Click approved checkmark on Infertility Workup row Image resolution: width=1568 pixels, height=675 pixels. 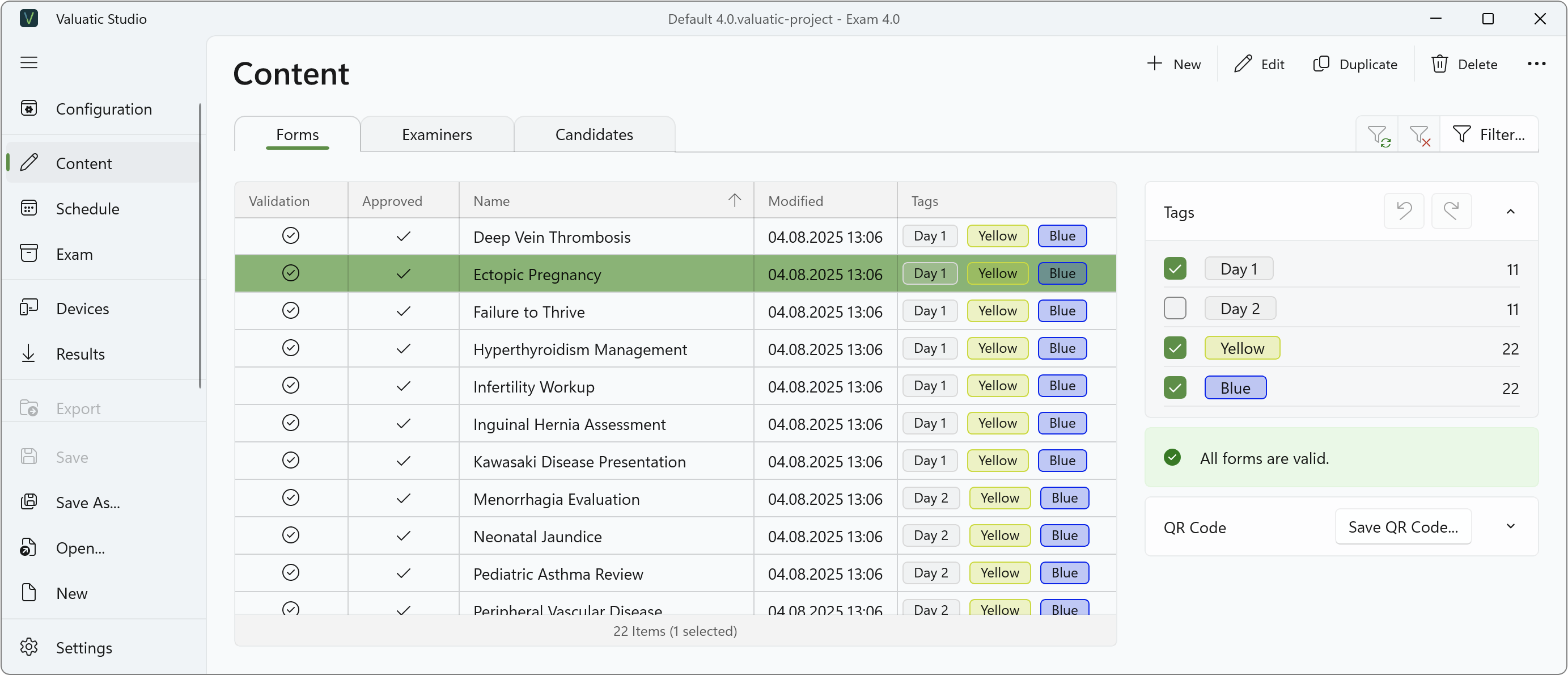(x=403, y=386)
